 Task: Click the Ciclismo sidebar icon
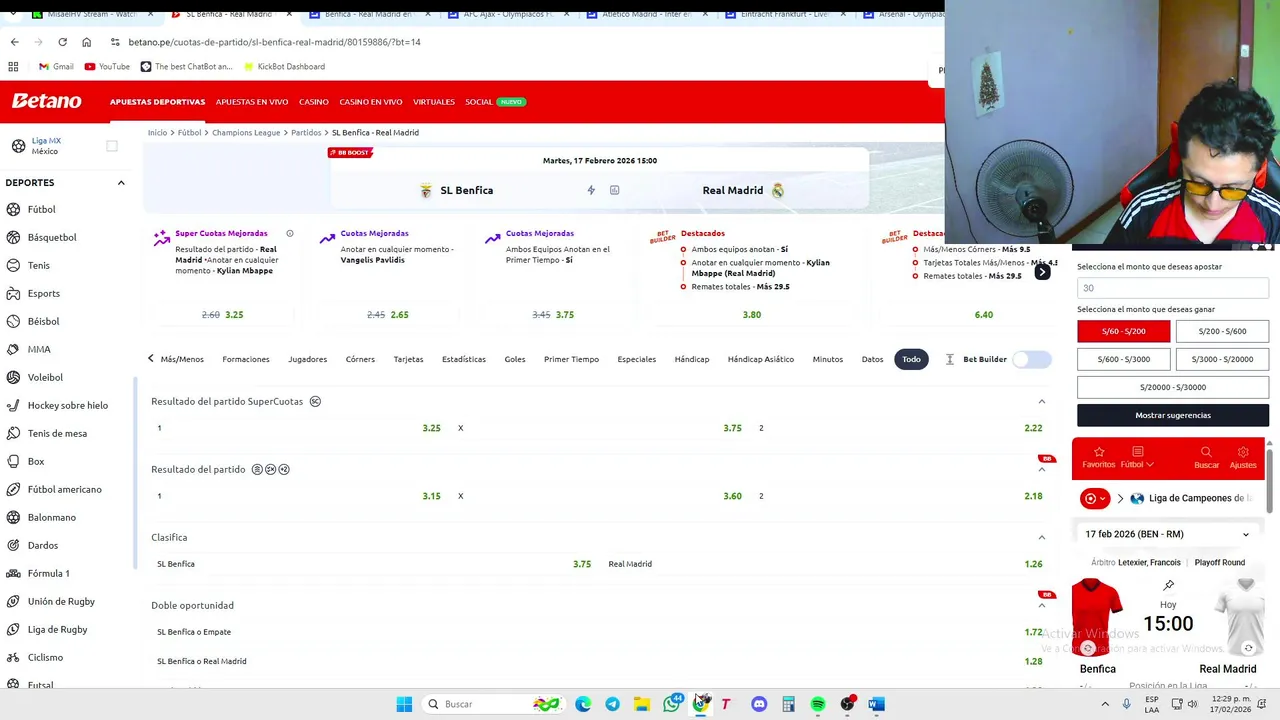[14, 657]
